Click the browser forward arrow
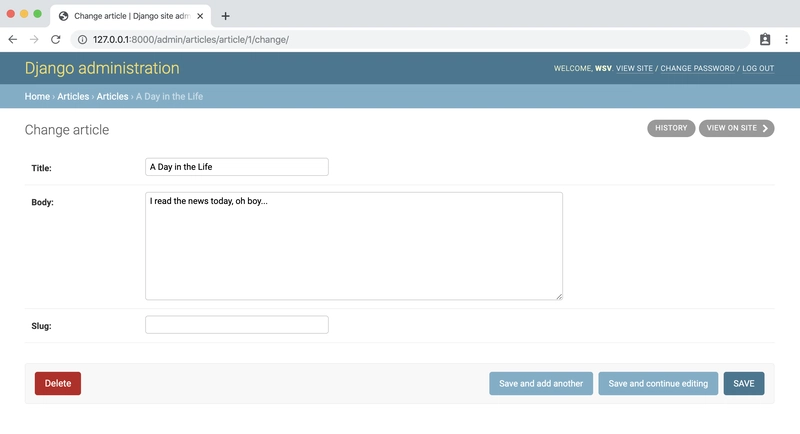This screenshot has width=800, height=434. point(34,39)
